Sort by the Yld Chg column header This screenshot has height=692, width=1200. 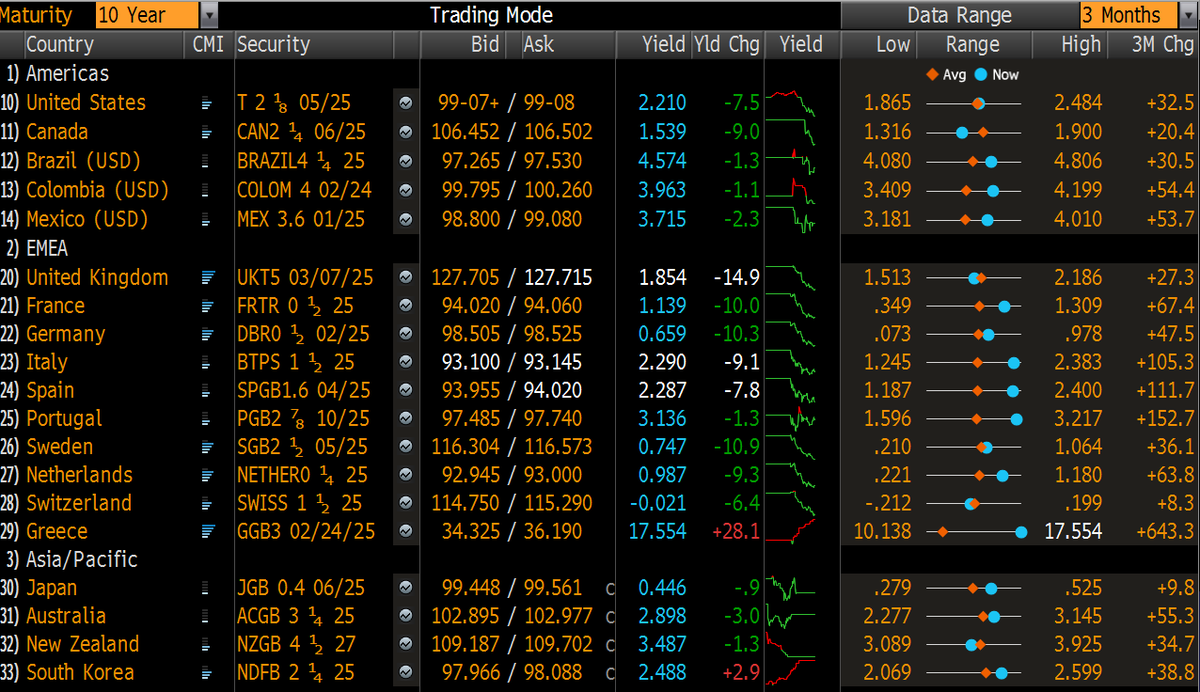[x=727, y=44]
